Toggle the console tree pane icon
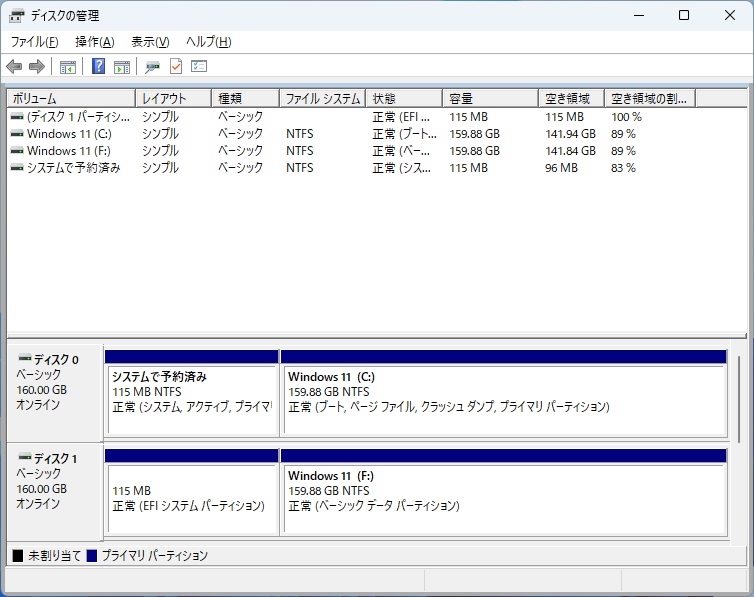The image size is (754, 597). tap(68, 67)
